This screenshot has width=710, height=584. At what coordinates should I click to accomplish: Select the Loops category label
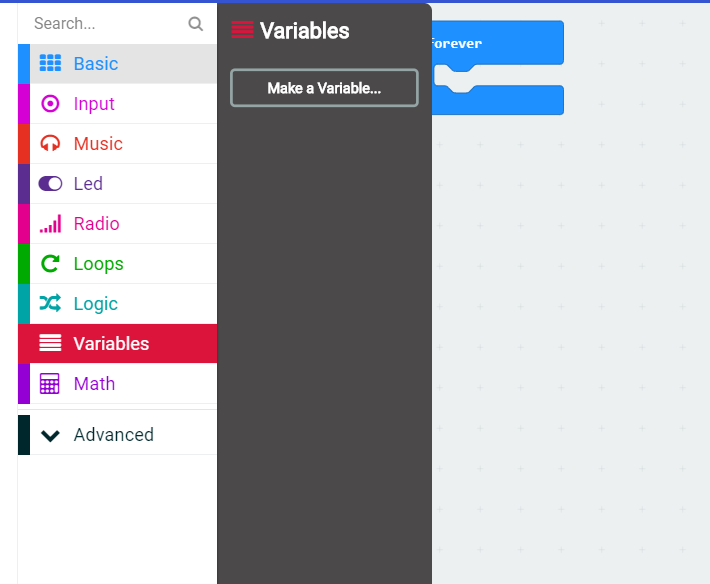click(98, 263)
